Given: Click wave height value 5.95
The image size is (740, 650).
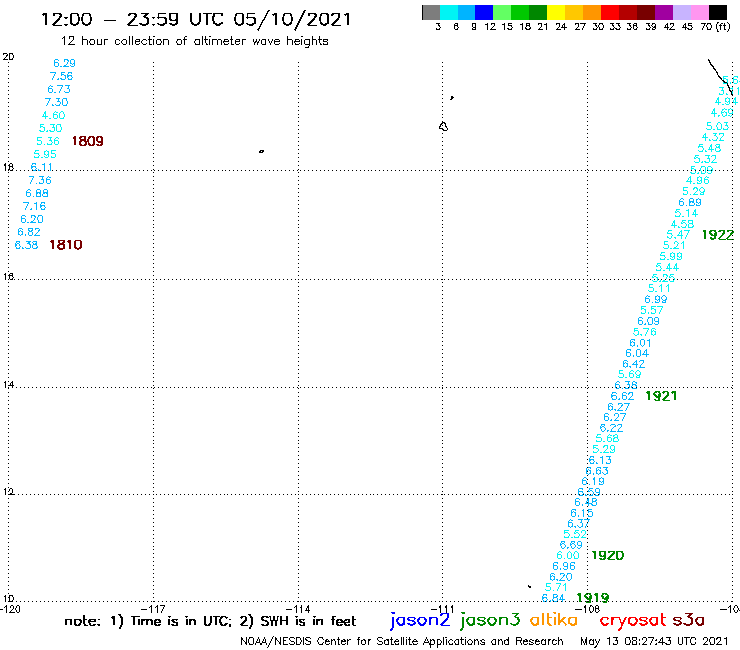Looking at the screenshot, I should pos(45,154).
